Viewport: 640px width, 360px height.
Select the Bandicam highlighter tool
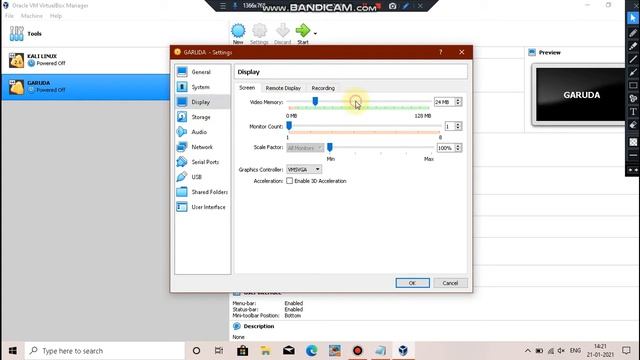[633, 46]
